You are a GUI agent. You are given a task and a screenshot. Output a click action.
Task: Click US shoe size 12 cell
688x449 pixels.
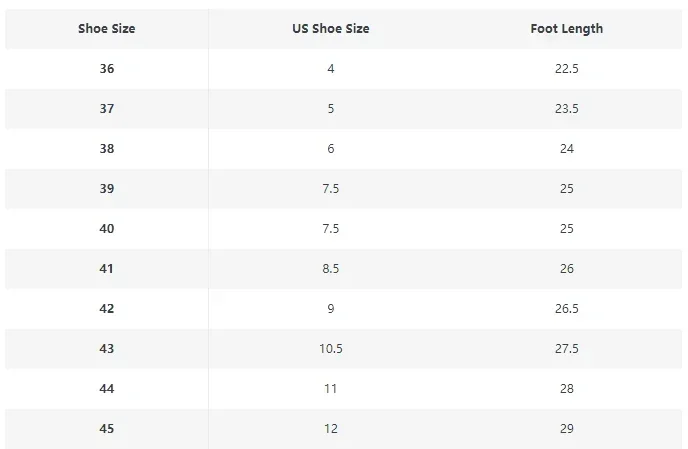click(330, 429)
